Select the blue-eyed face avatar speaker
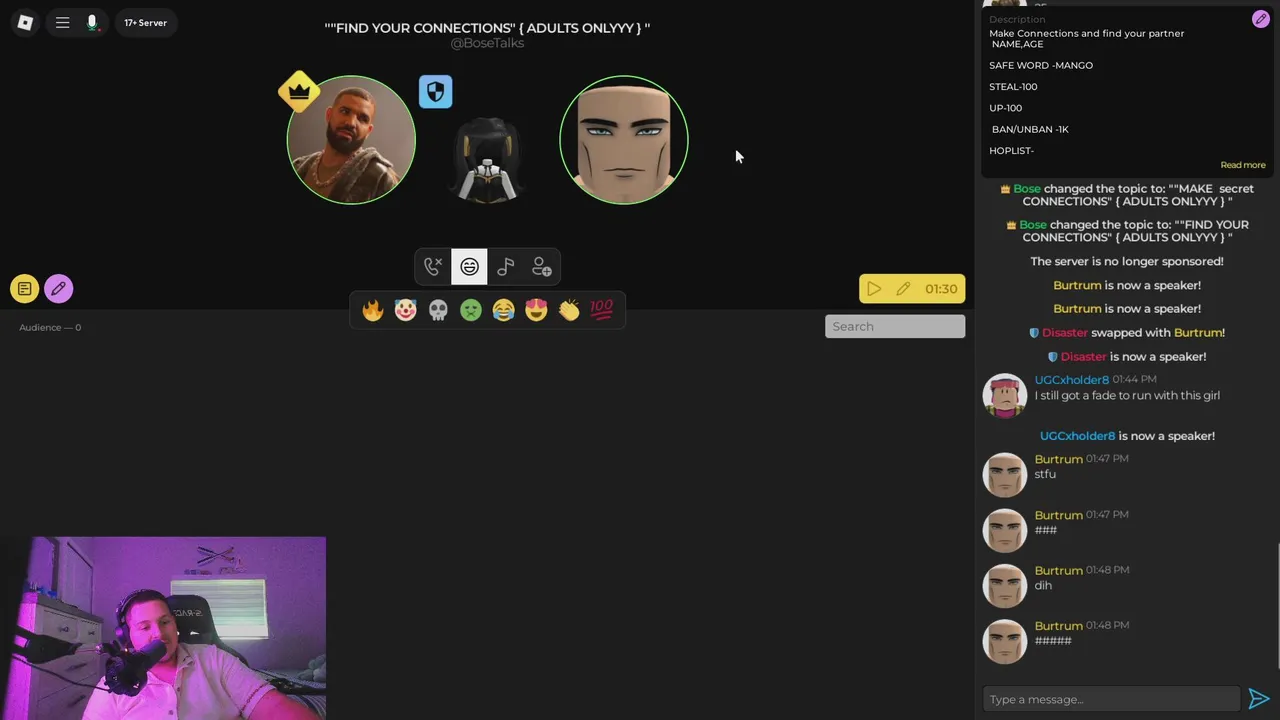 (624, 140)
